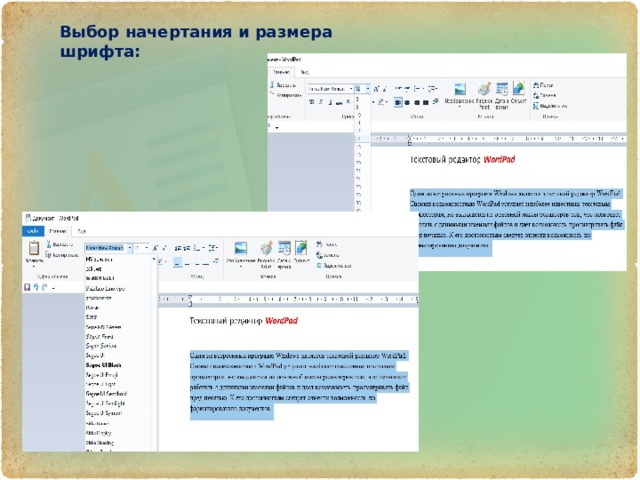The width and height of the screenshot is (640, 480).
Task: Redo icon in lower window quick access
Action: (45, 287)
